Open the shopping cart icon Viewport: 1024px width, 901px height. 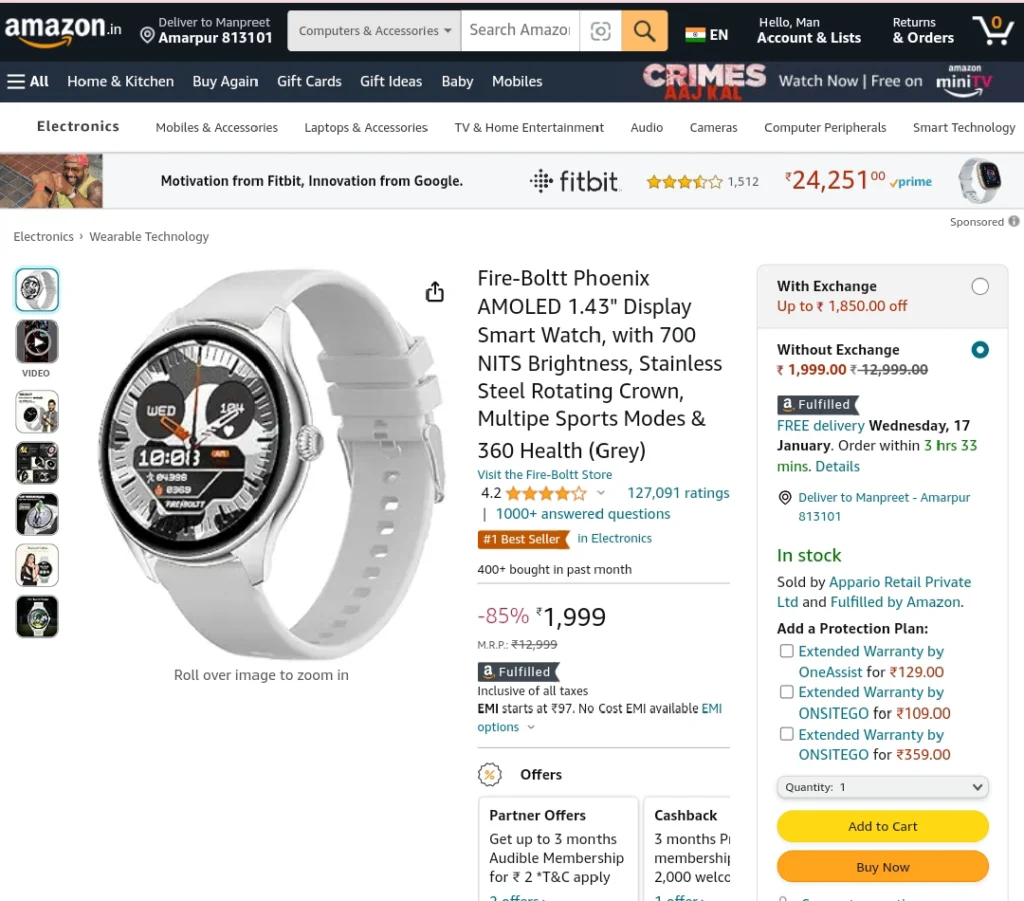(993, 30)
